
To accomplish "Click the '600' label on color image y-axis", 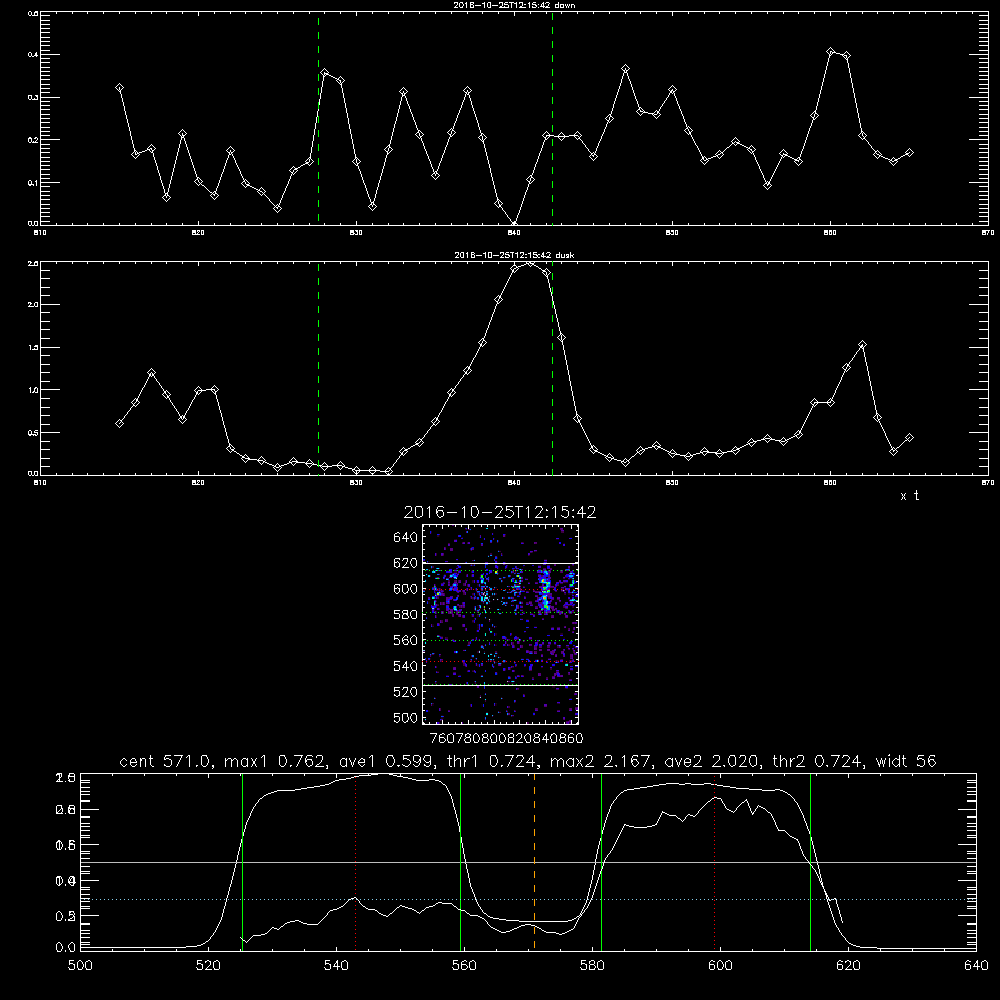I will tap(406, 589).
